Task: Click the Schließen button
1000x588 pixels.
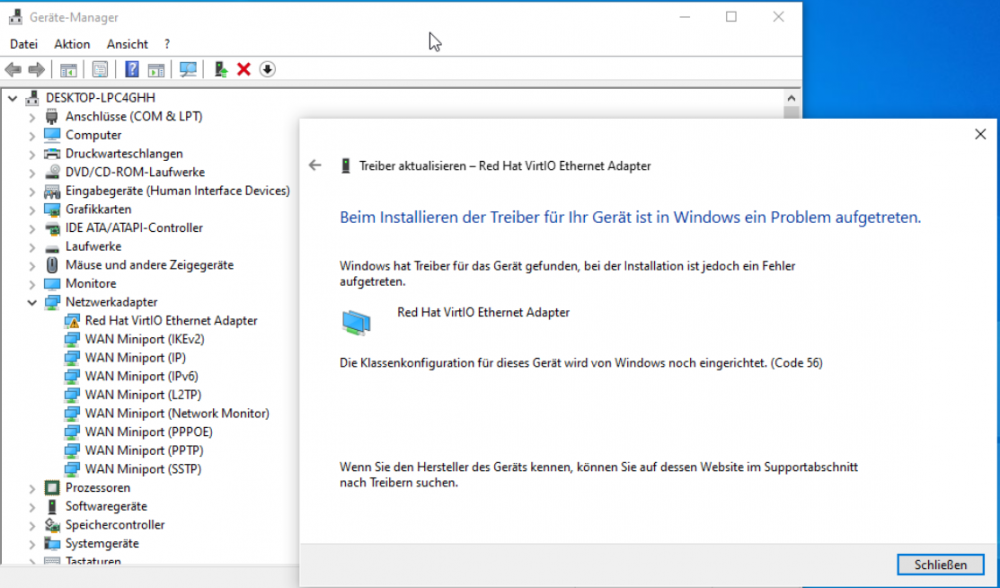Action: [940, 564]
